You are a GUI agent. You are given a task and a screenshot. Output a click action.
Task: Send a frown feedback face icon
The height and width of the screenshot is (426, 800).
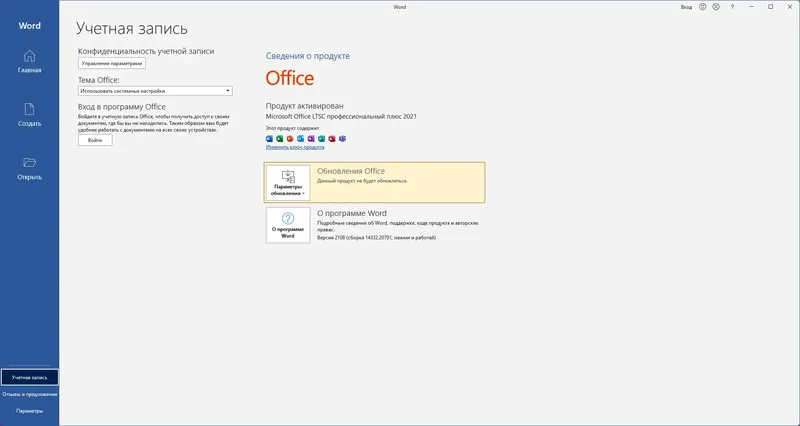coord(716,7)
